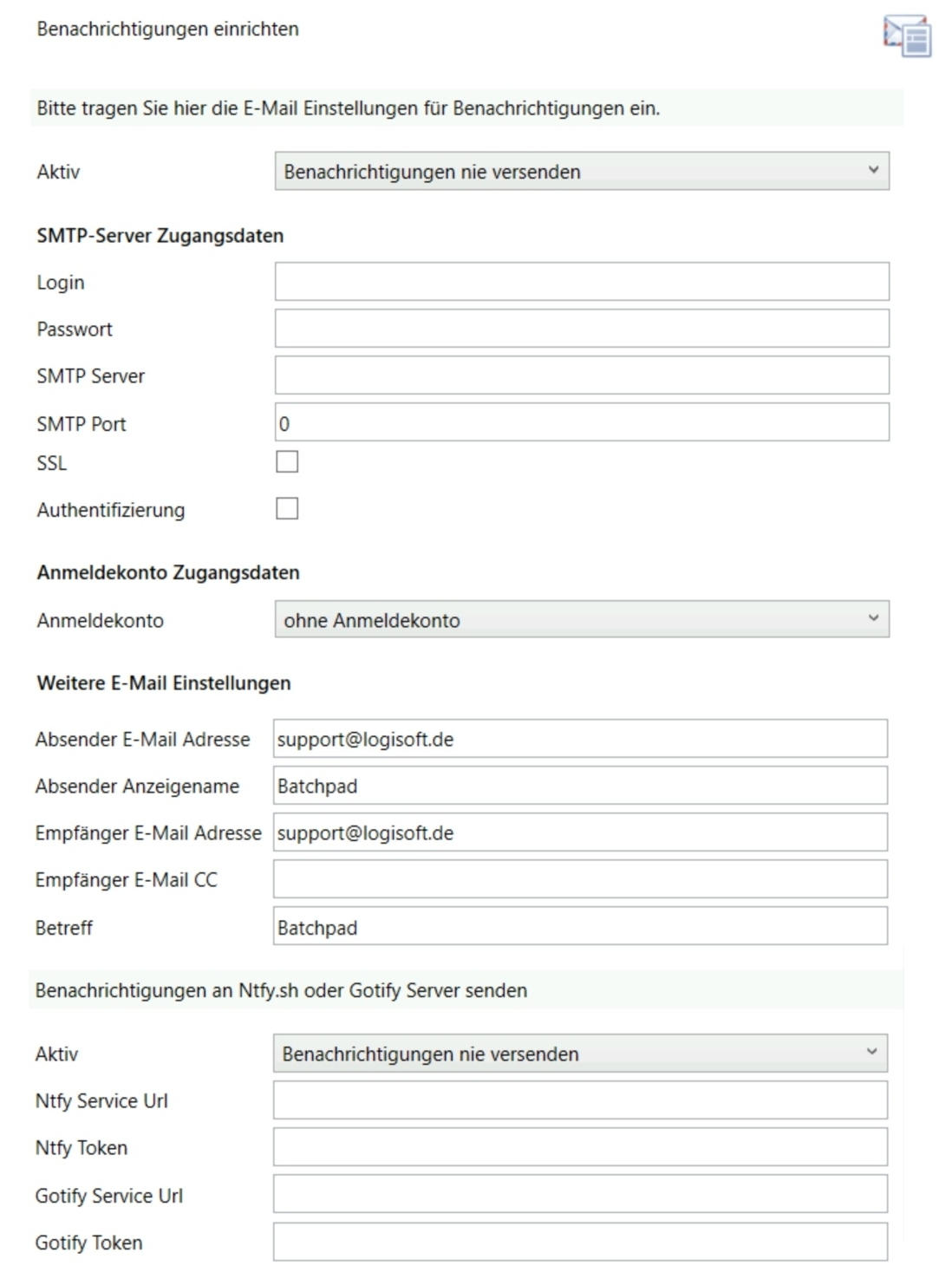Image resolution: width=952 pixels, height=1279 pixels.
Task: Select the Gotify Service Url field
Action: (x=579, y=1195)
